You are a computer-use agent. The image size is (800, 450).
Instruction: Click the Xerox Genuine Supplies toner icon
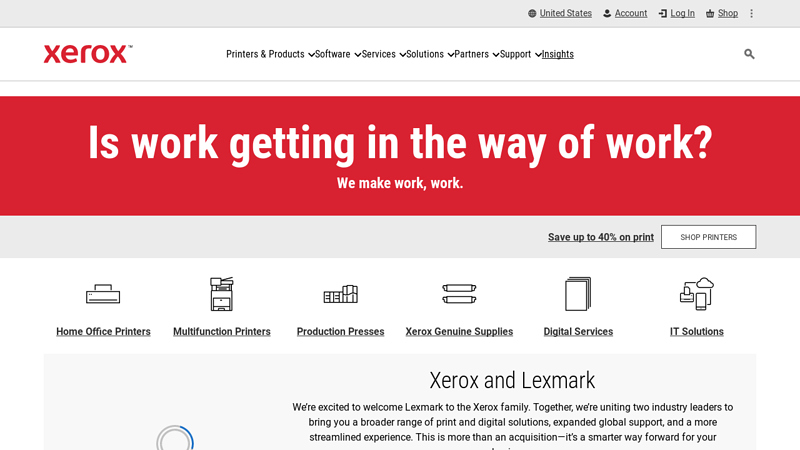pos(459,294)
